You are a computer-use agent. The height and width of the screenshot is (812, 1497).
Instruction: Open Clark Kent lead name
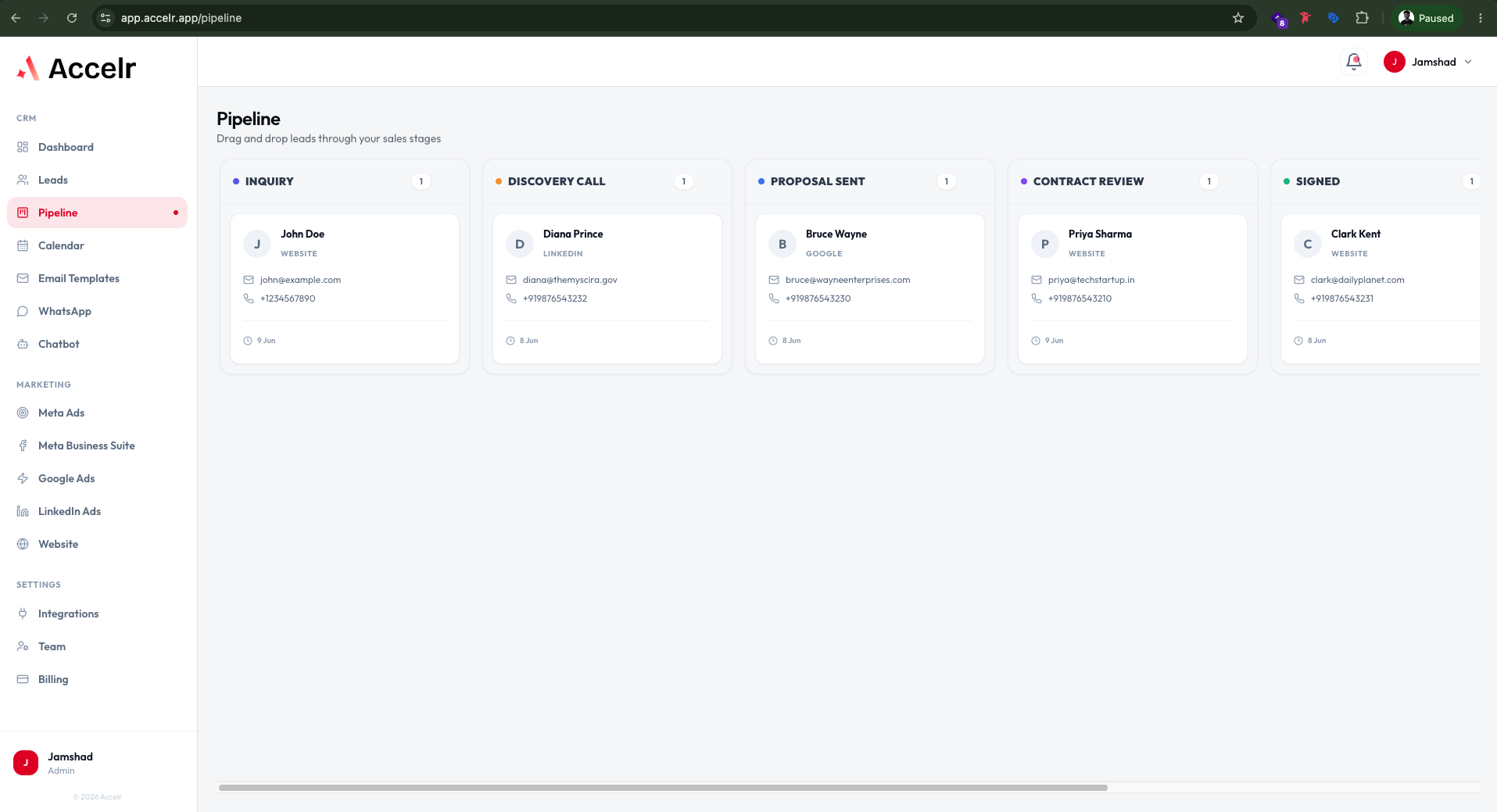(x=1356, y=234)
